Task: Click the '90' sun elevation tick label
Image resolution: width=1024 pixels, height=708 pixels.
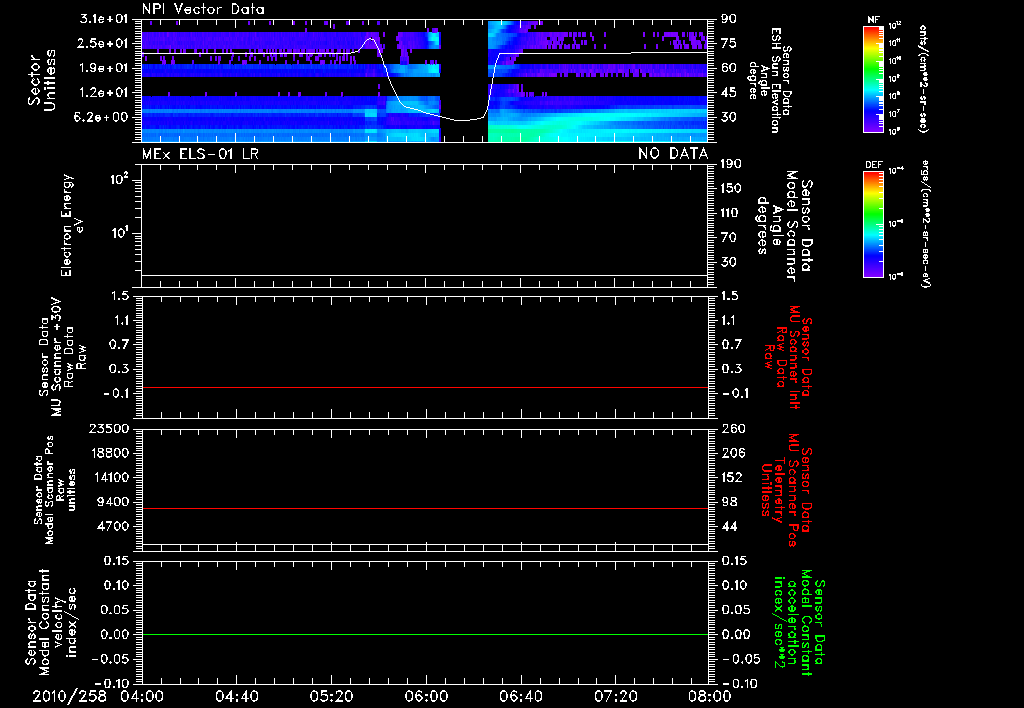Action: point(729,19)
